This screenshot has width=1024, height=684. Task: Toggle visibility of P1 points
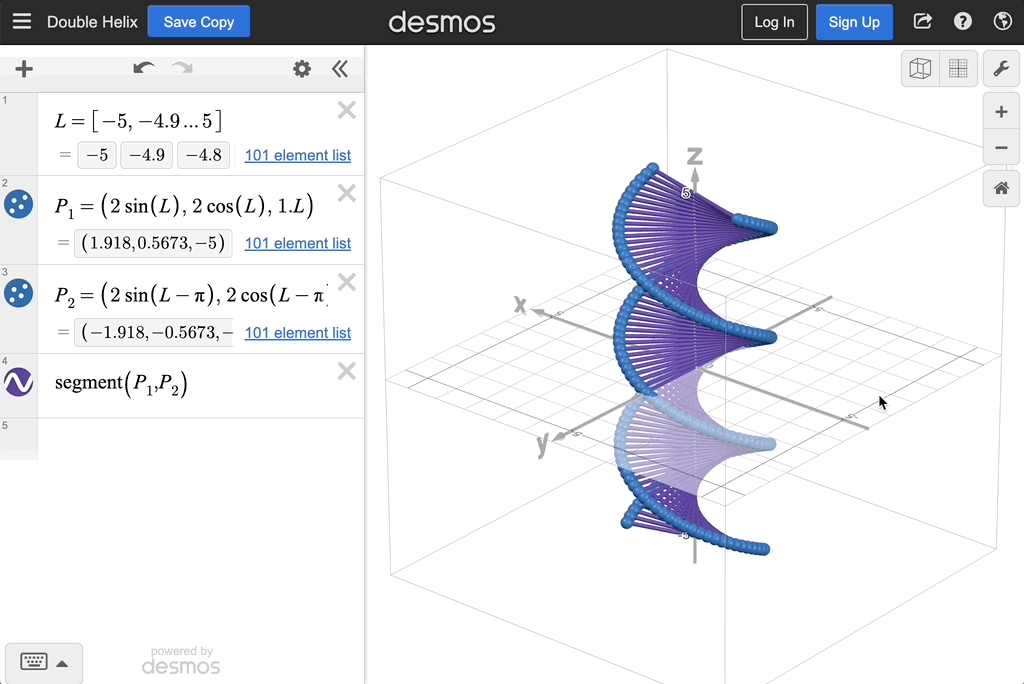tap(19, 205)
